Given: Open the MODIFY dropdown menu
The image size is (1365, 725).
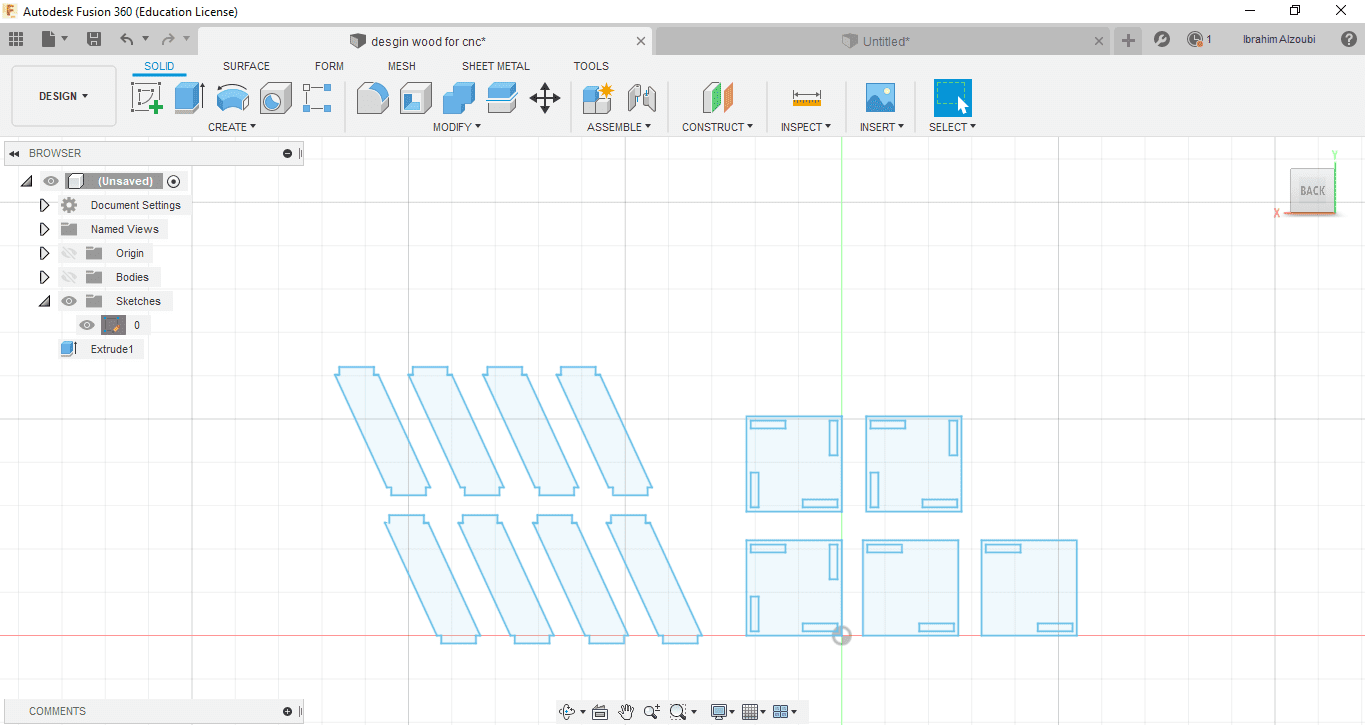Looking at the screenshot, I should pyautogui.click(x=457, y=127).
